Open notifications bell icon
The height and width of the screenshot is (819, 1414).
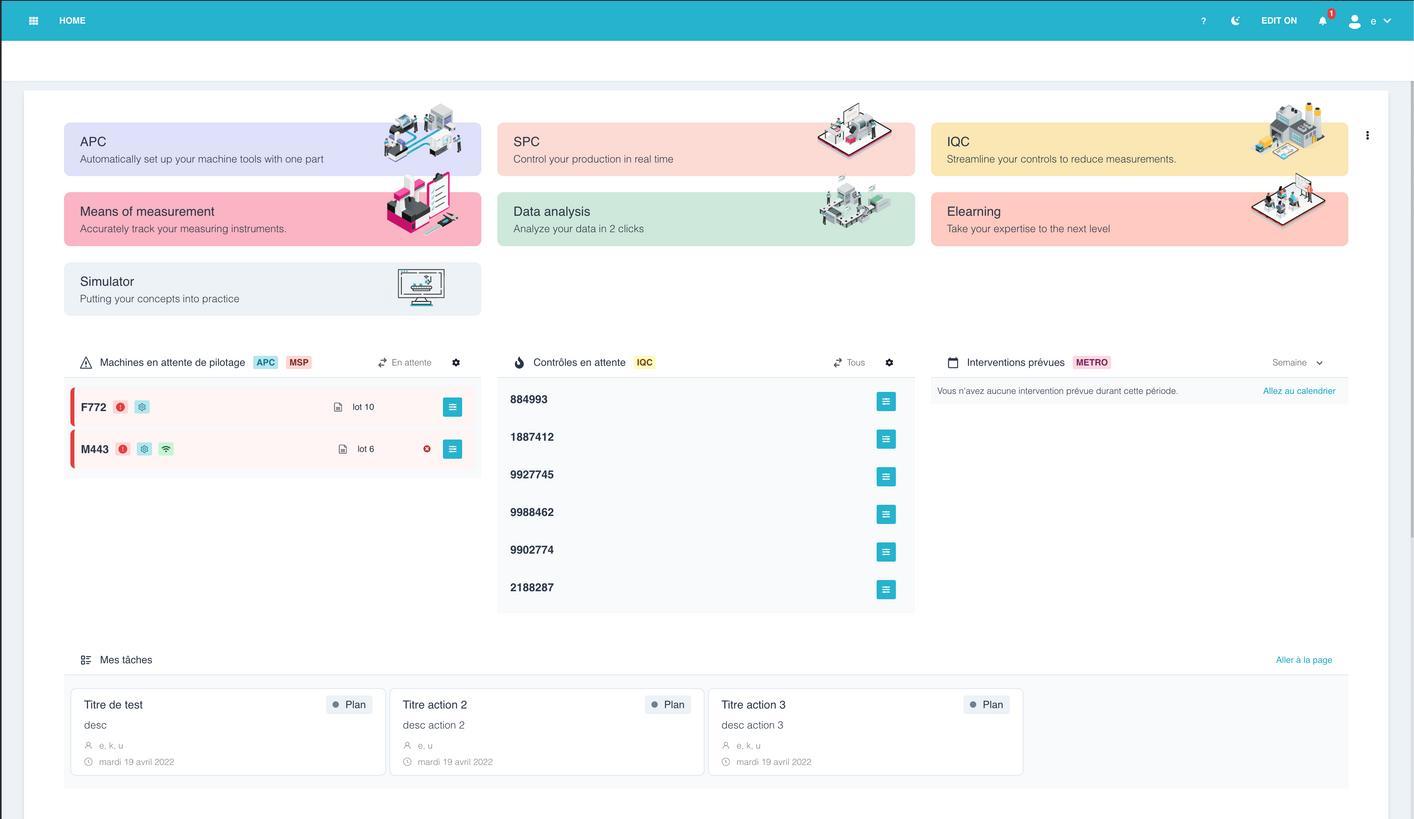[x=1323, y=20]
